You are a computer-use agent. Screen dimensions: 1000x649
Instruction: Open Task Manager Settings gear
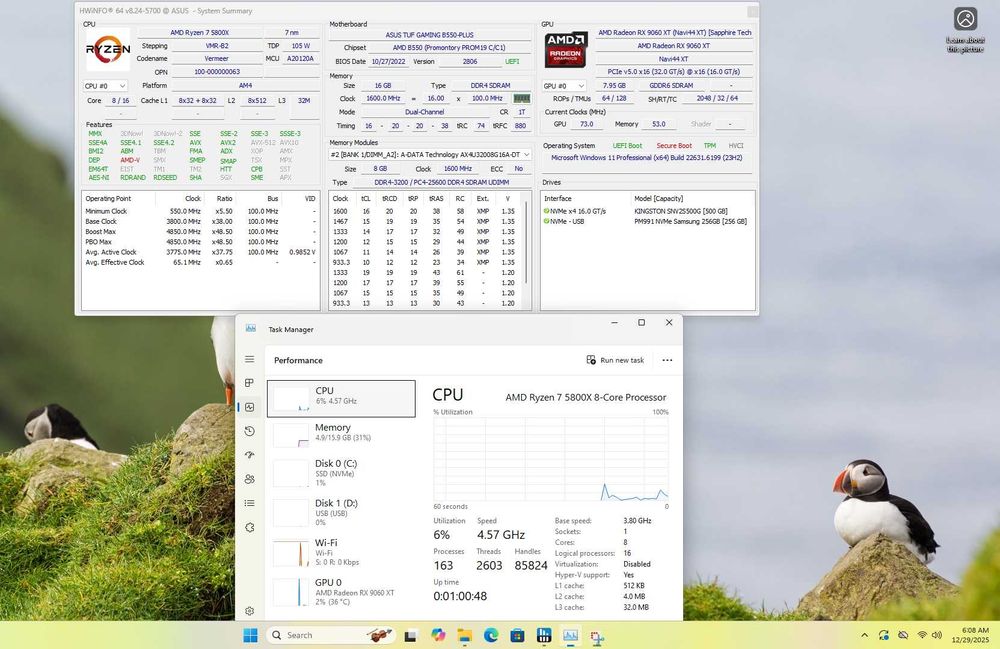[249, 611]
